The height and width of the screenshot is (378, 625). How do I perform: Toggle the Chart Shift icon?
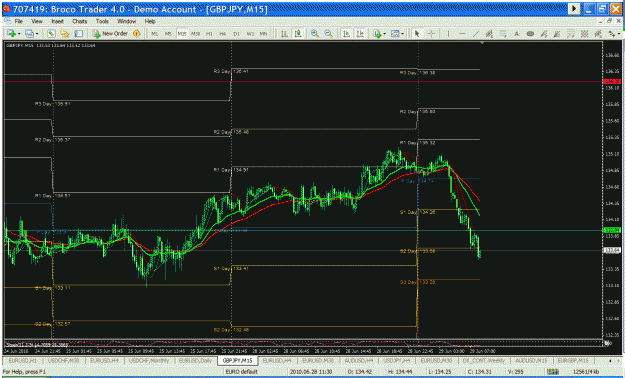(x=360, y=34)
